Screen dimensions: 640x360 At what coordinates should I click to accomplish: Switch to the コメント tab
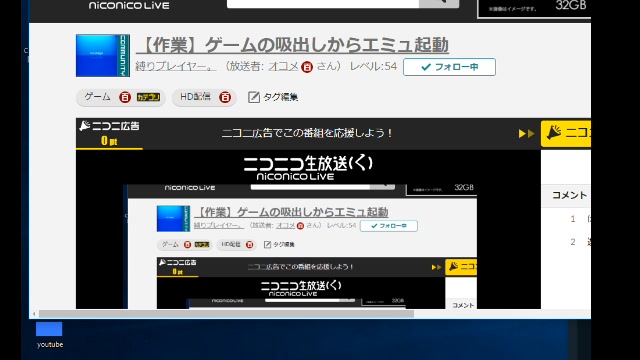point(569,196)
